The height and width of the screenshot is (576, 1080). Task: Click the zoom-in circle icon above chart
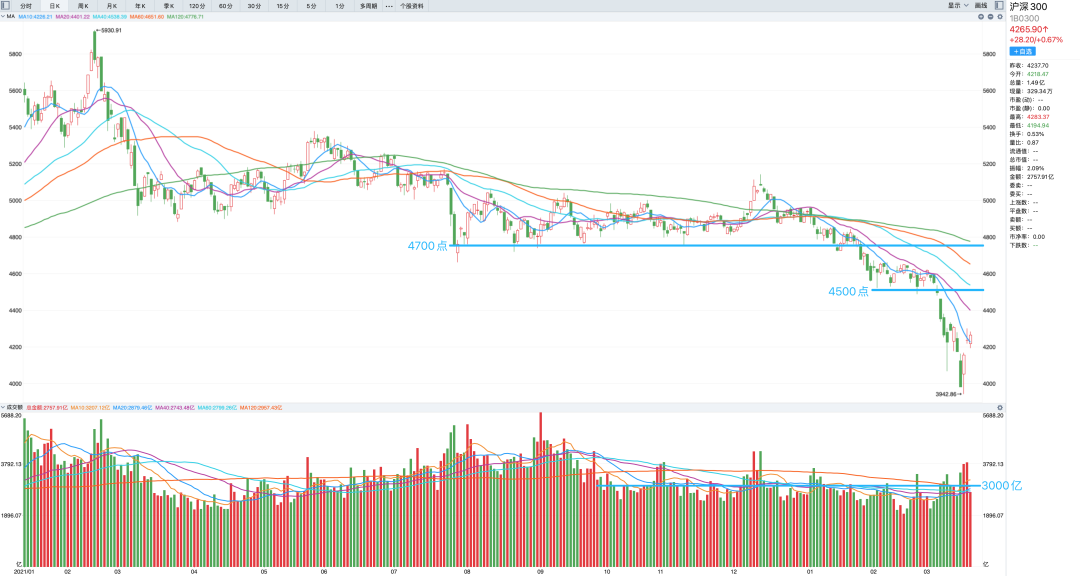pos(981,17)
